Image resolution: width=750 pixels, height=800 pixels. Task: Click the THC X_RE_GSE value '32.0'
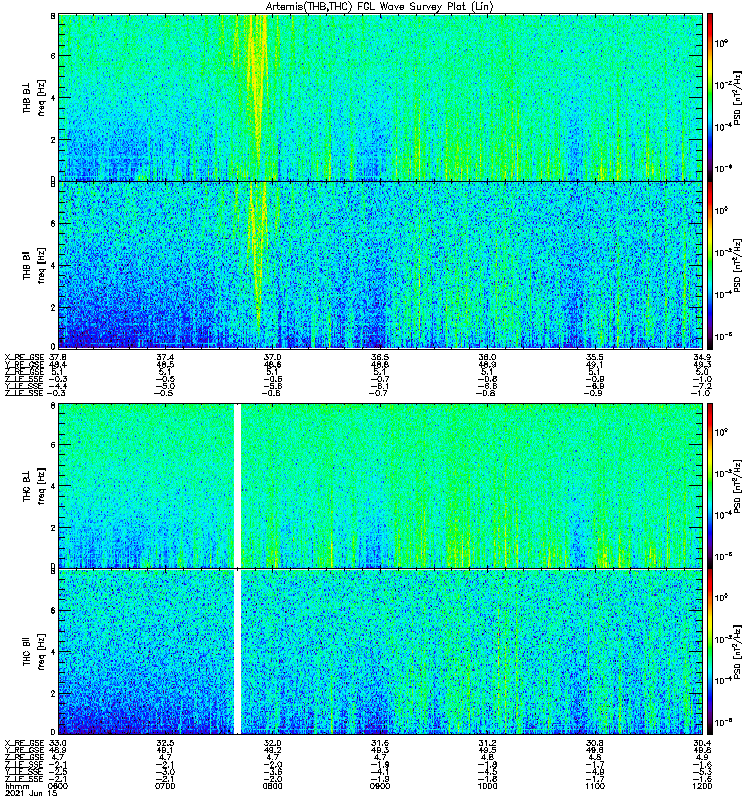272,743
